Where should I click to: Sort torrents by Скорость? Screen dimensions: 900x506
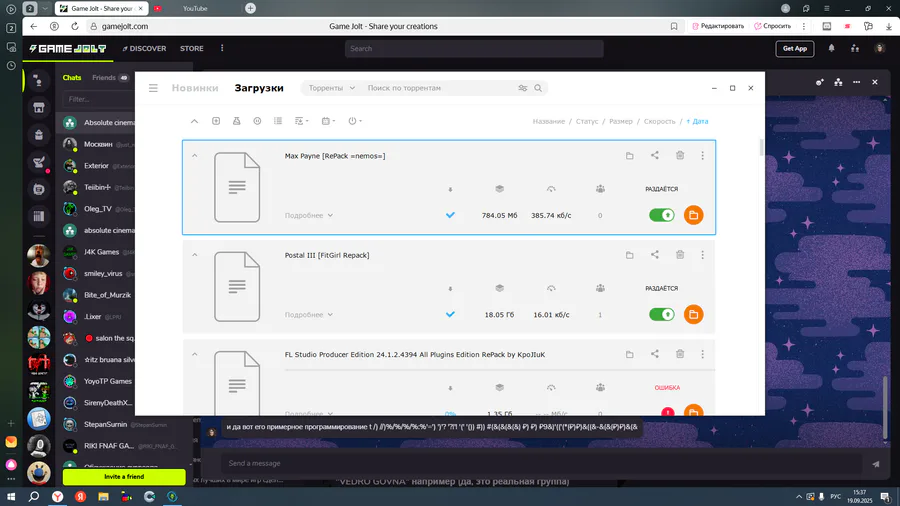tap(660, 121)
